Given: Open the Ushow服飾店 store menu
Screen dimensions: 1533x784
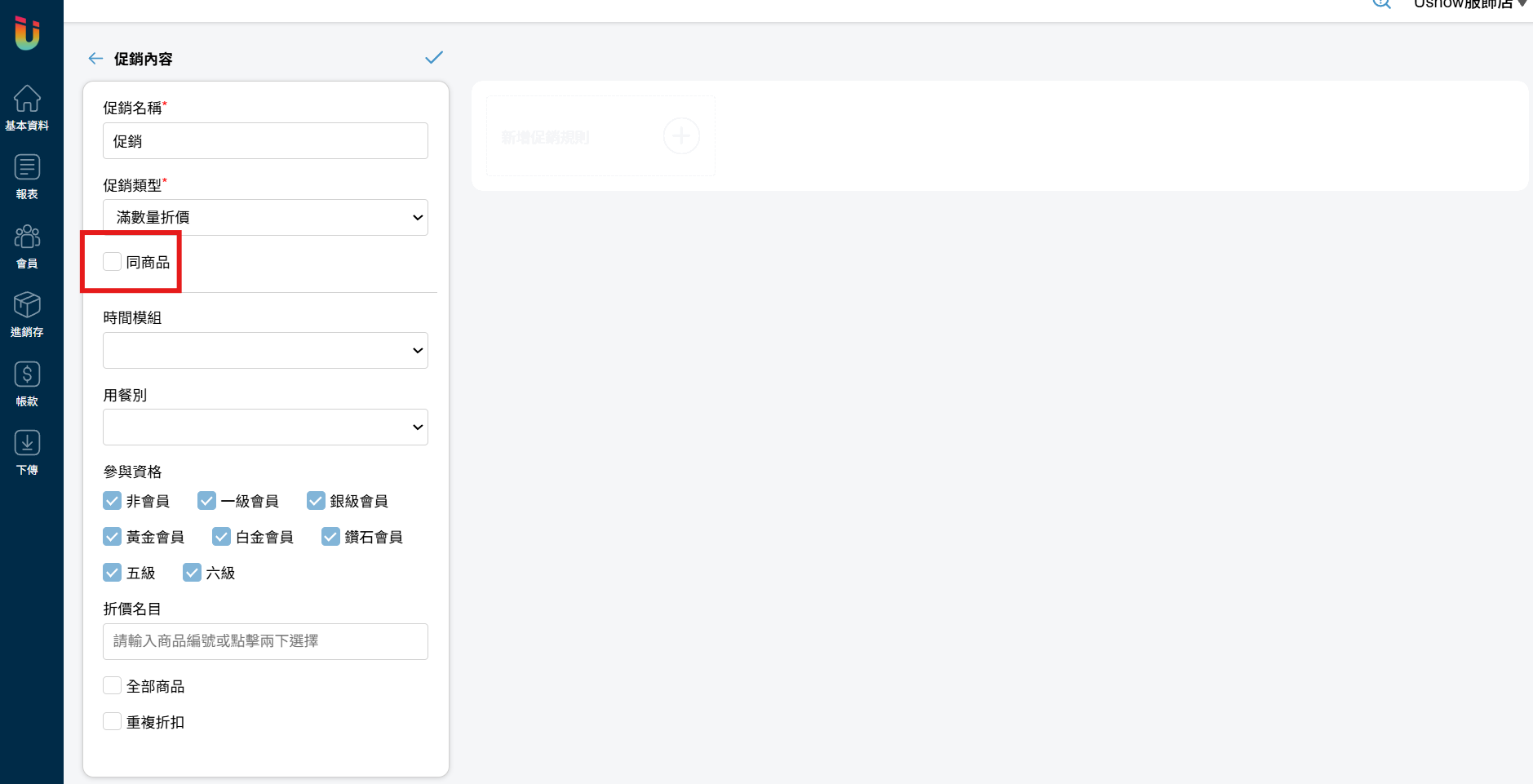Looking at the screenshot, I should coord(1469,4).
